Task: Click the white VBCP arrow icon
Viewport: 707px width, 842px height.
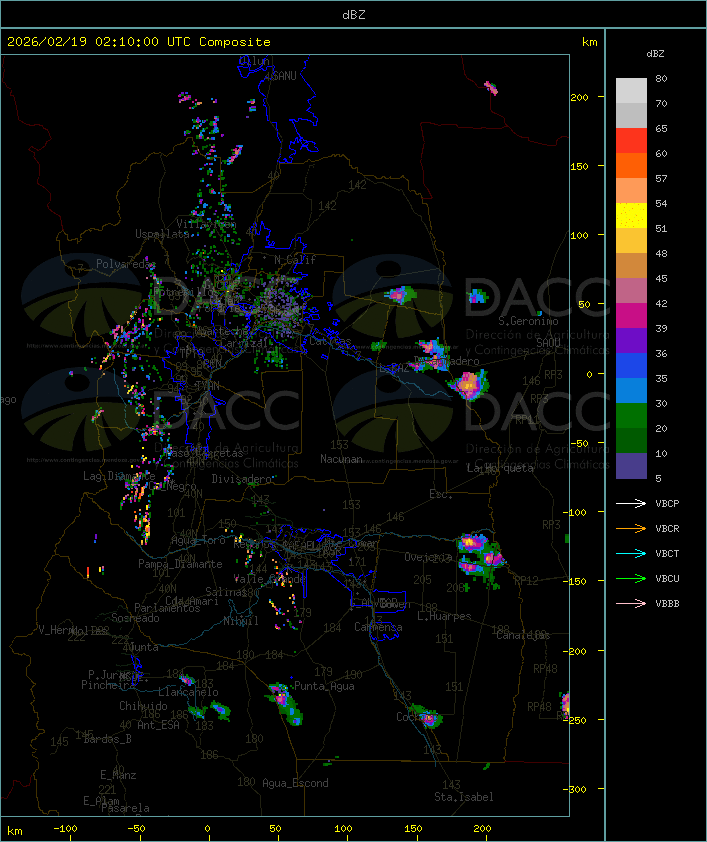Action: (631, 503)
